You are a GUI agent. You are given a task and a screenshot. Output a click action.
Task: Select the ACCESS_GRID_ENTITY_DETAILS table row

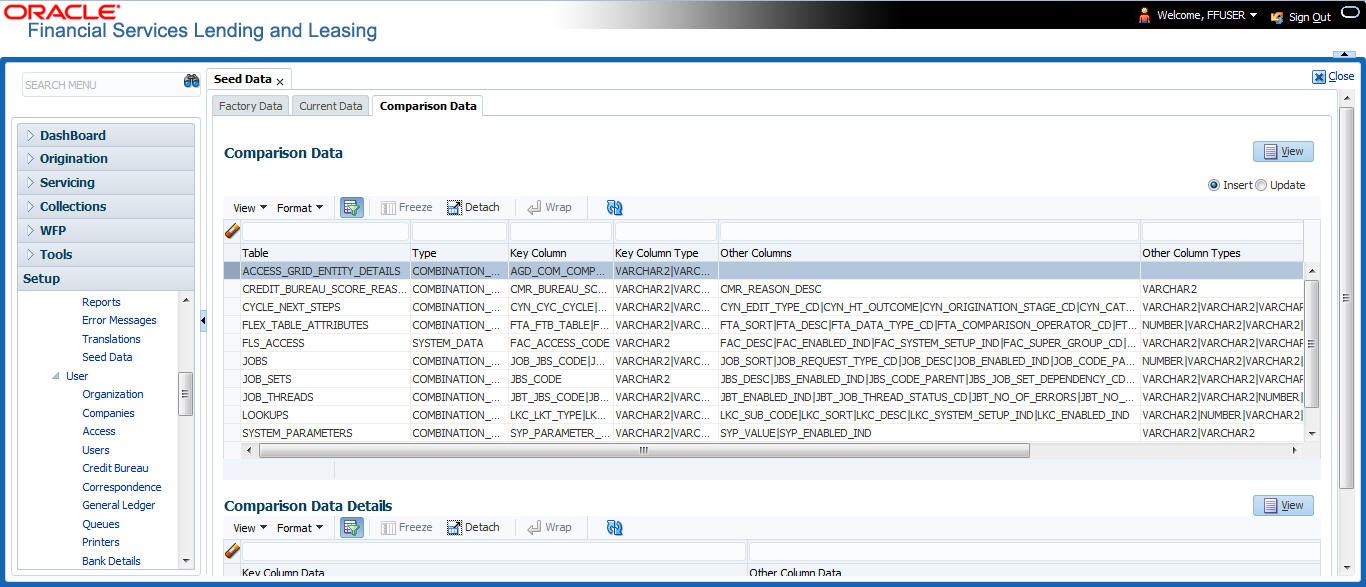pyautogui.click(x=321, y=271)
